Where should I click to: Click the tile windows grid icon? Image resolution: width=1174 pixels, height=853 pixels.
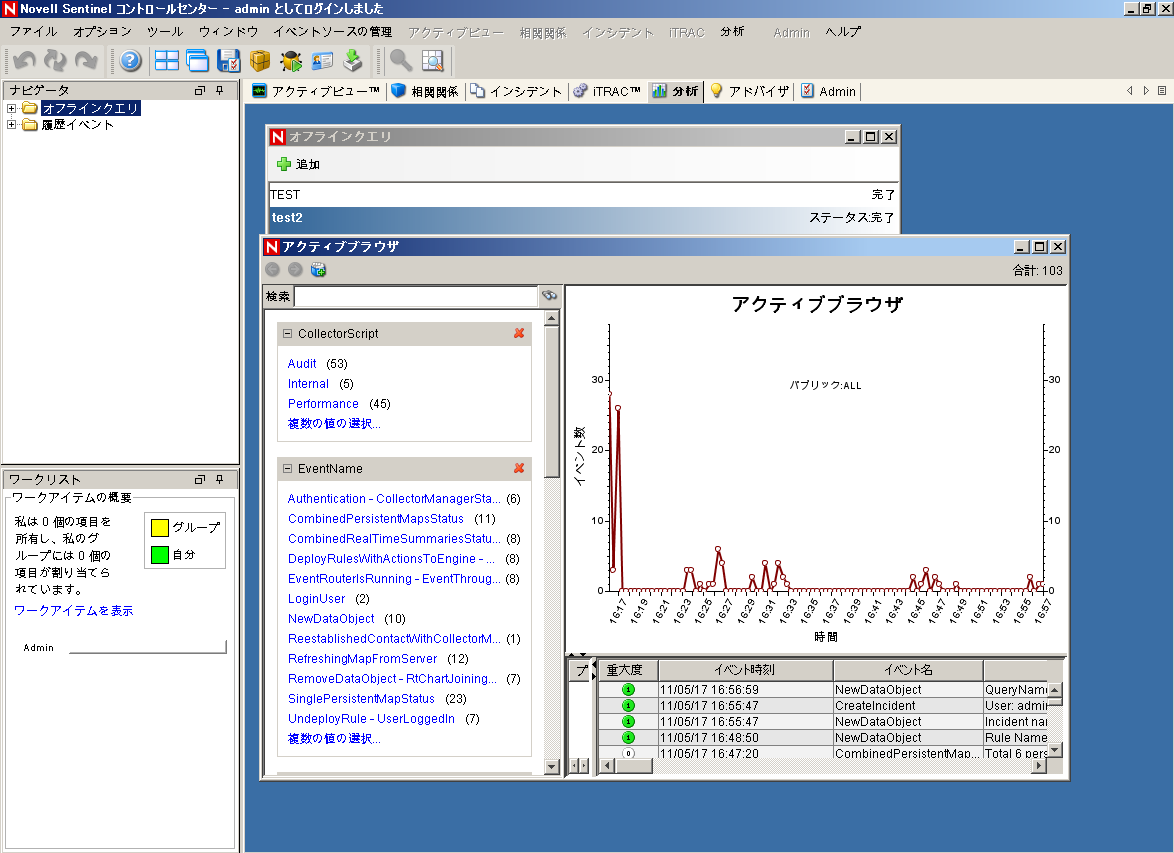[166, 61]
